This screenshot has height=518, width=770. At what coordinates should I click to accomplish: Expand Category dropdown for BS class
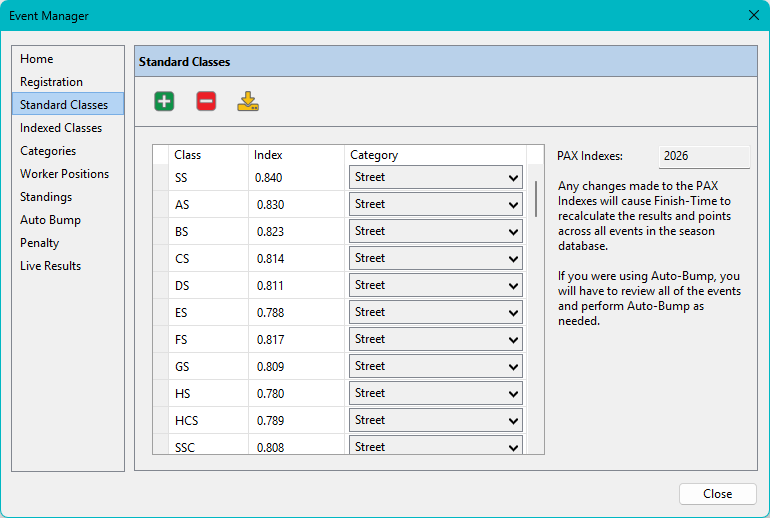[436, 231]
